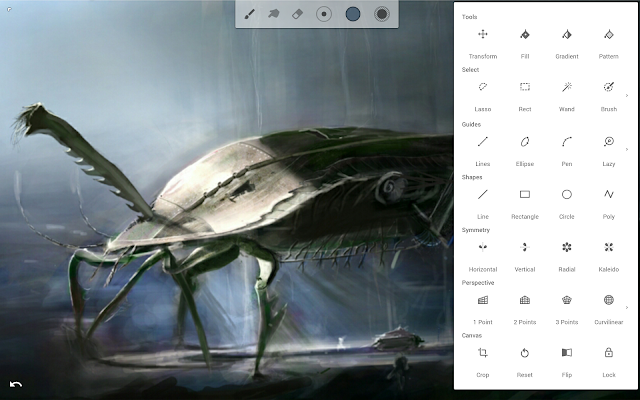Screen dimensions: 640x400
Task: Flip the canvas
Action: 567,353
